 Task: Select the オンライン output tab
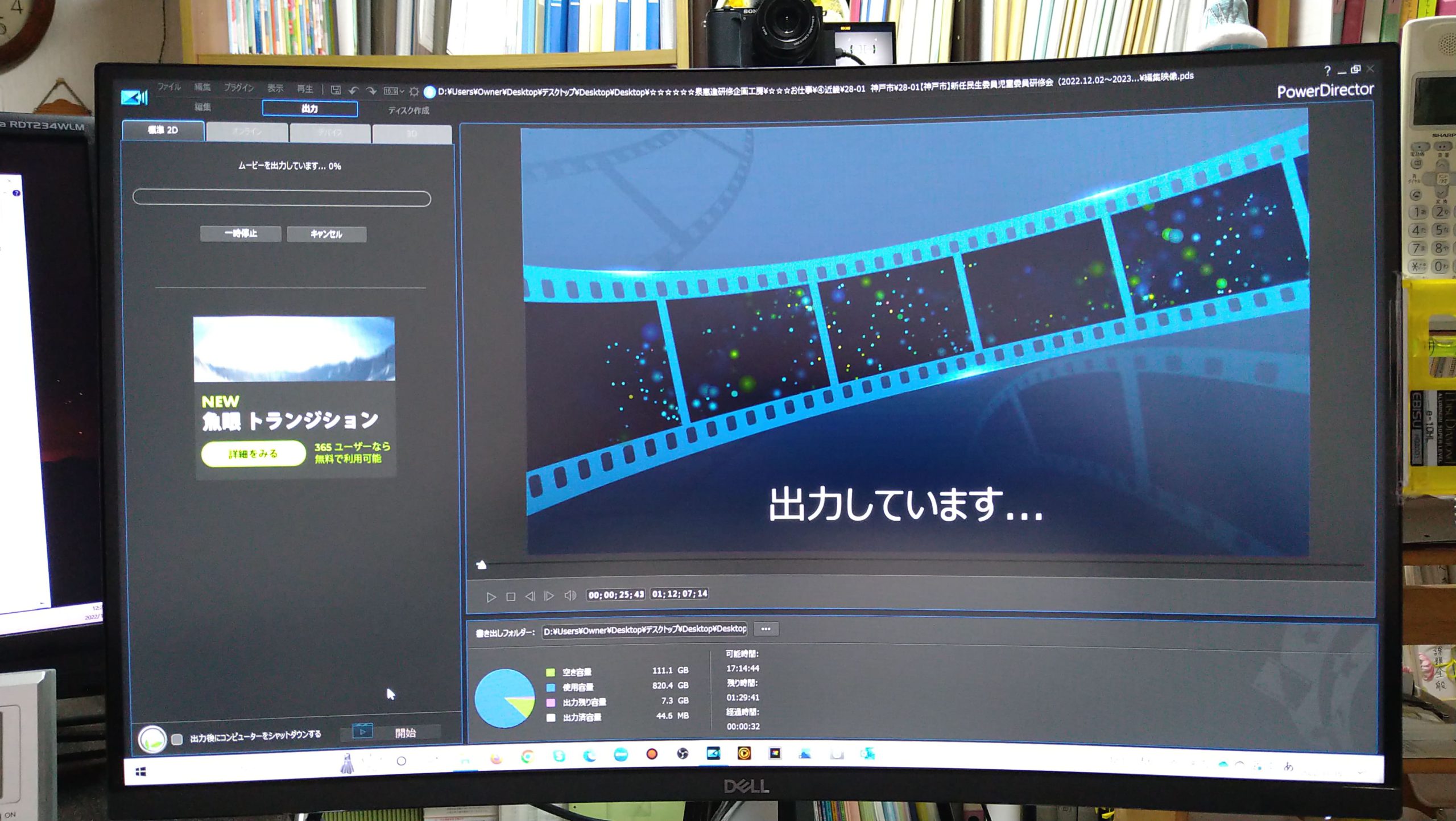[x=247, y=132]
